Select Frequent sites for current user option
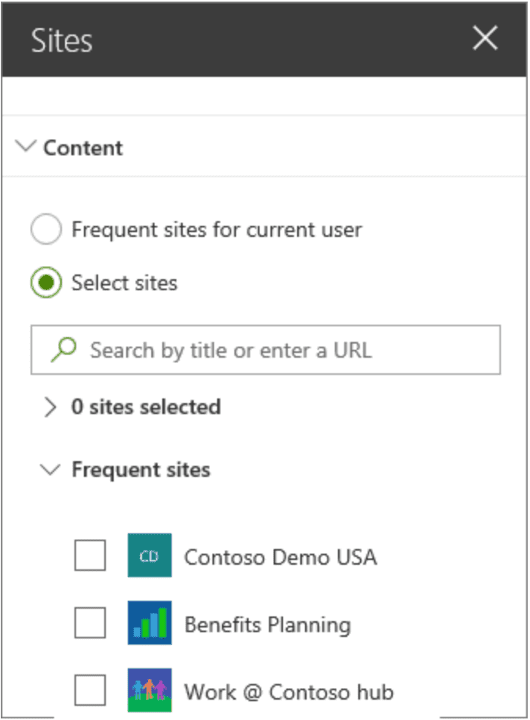The height and width of the screenshot is (720, 530). pos(46,229)
